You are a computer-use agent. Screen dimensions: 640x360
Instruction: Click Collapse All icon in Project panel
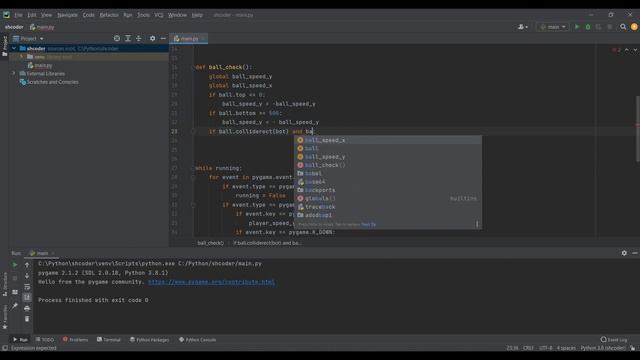139,38
